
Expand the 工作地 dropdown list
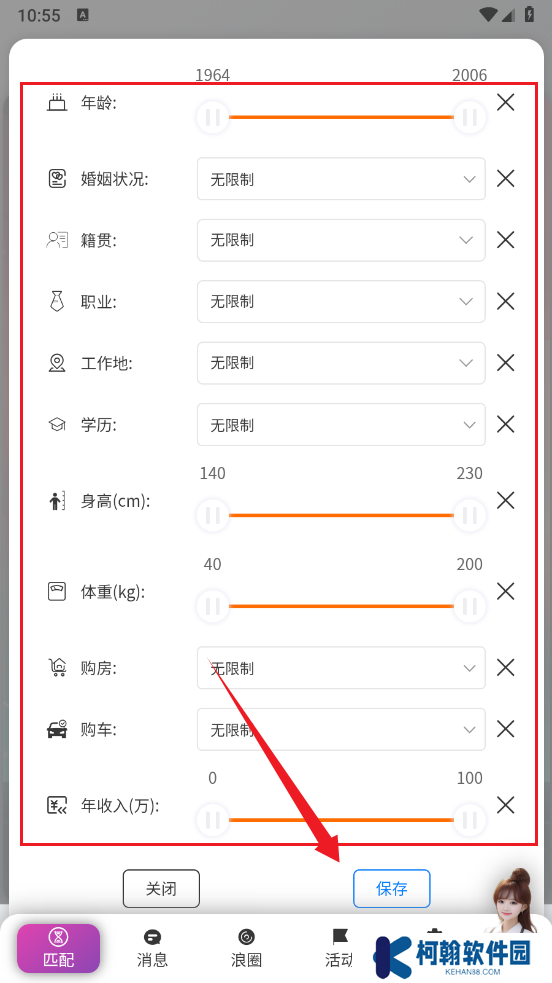pyautogui.click(x=341, y=363)
